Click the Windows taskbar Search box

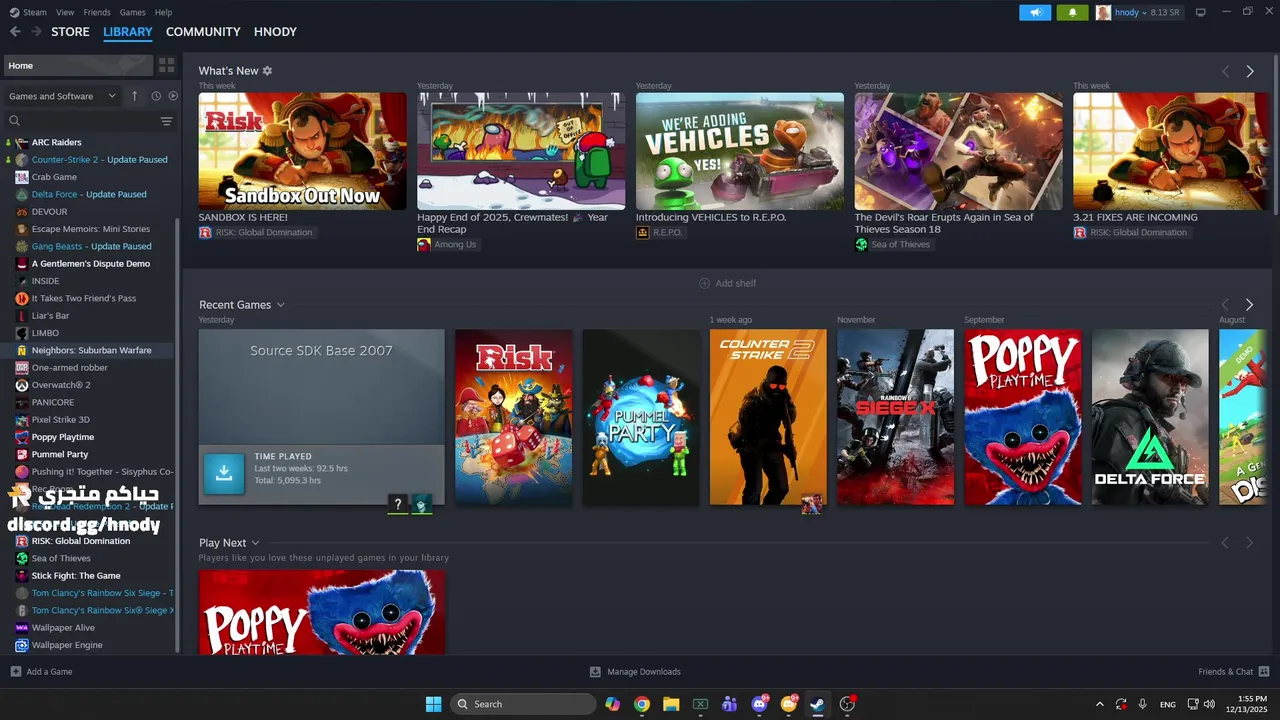tap(523, 704)
